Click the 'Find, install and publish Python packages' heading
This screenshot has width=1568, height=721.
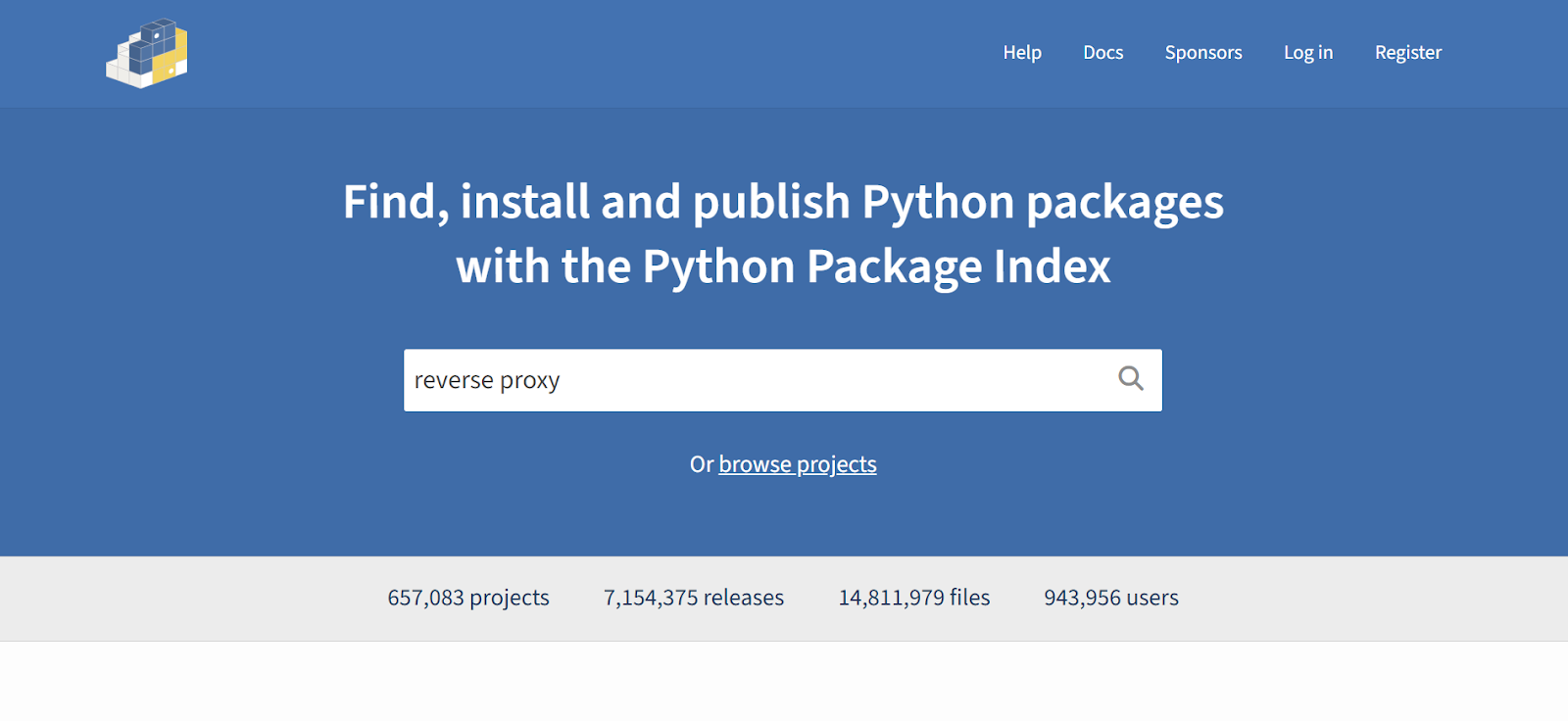(x=783, y=234)
